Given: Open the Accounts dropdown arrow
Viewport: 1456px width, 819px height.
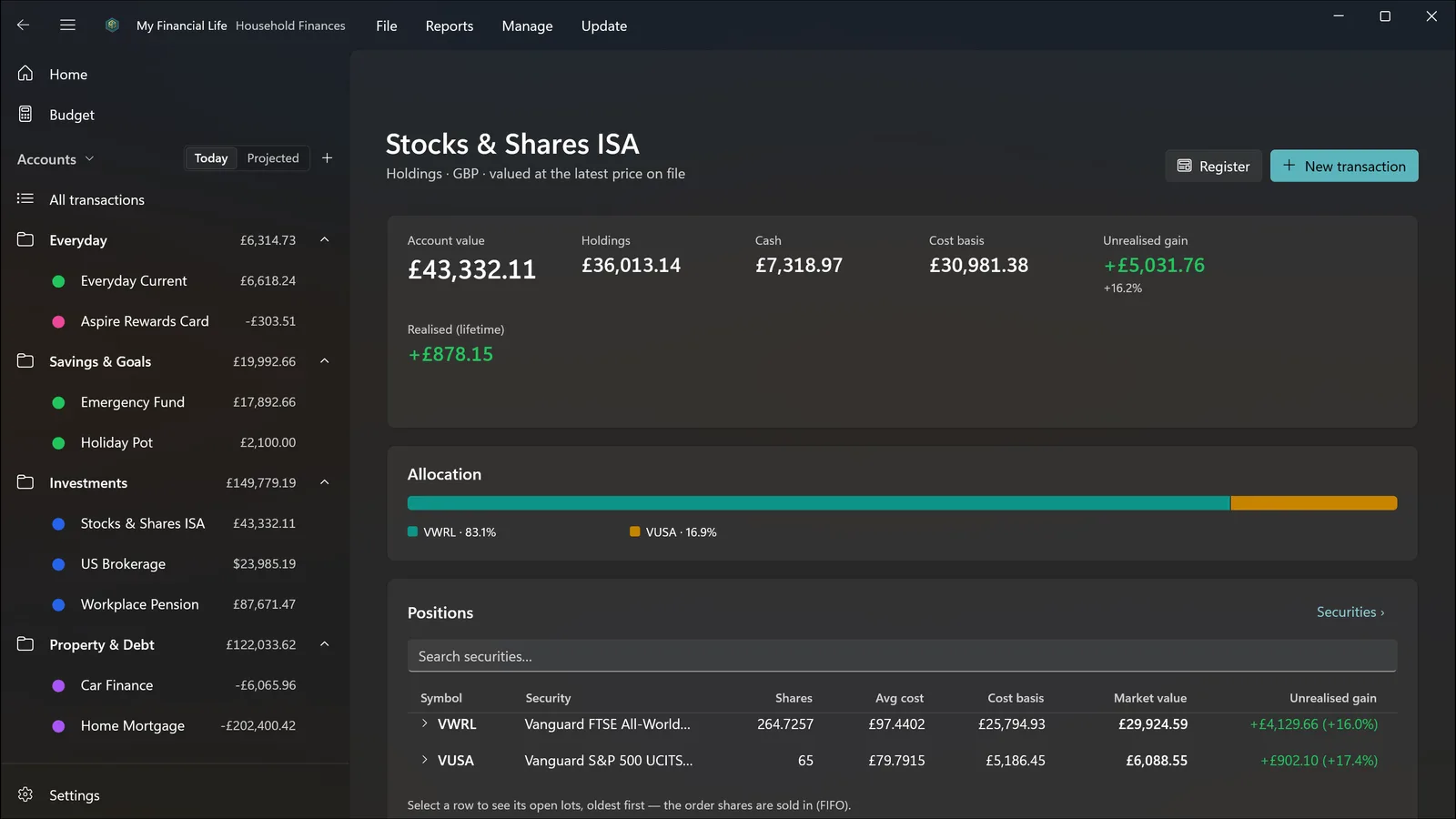Looking at the screenshot, I should click(90, 159).
